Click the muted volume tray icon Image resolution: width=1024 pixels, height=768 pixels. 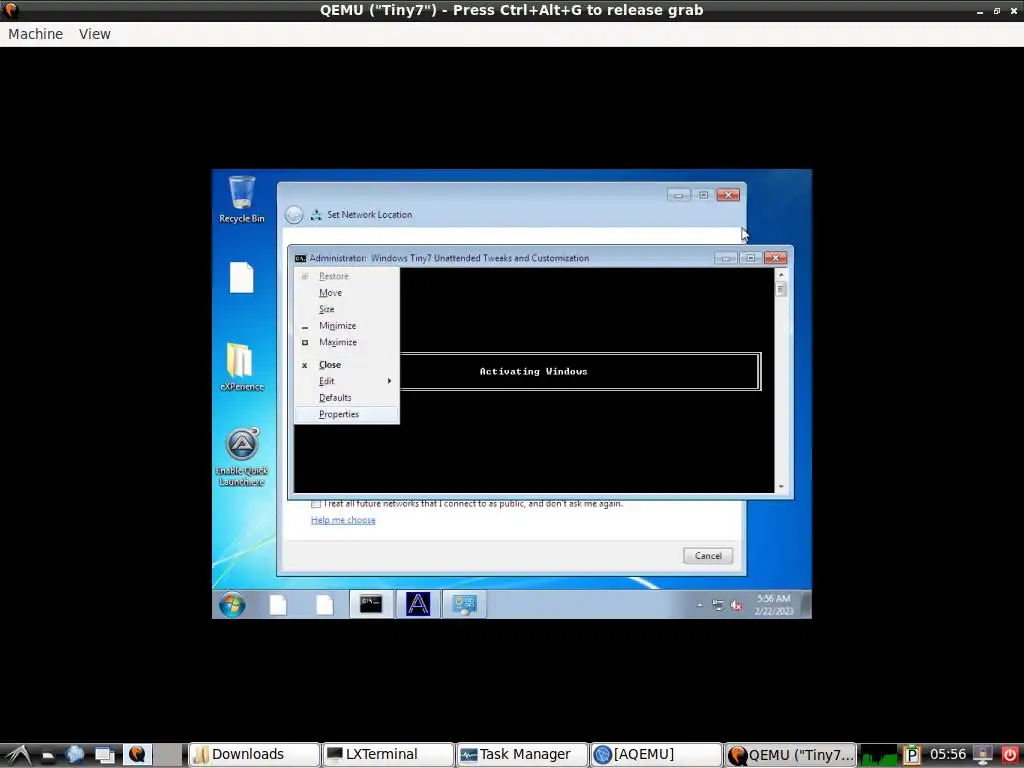coord(737,605)
